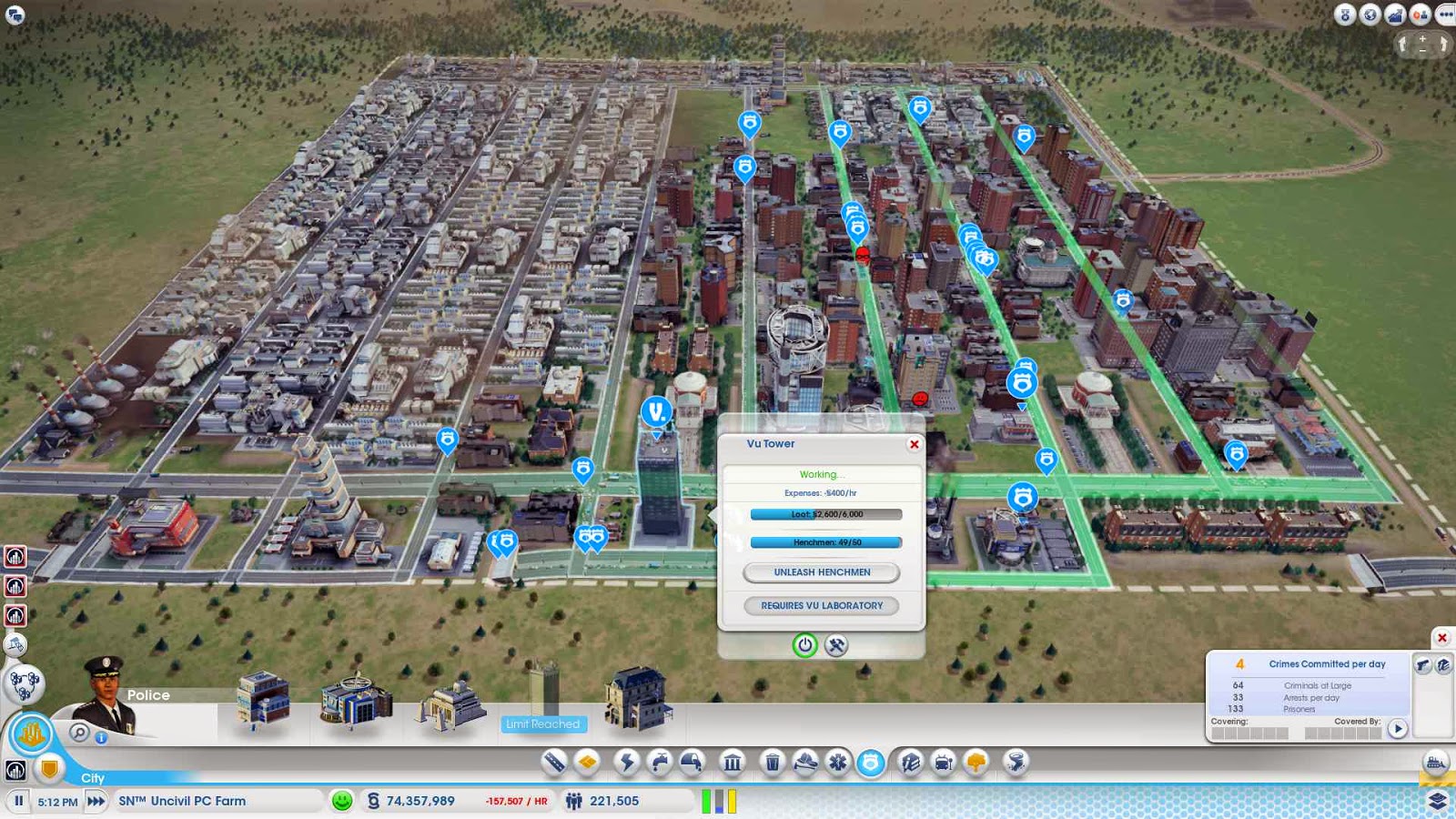
Task: Click the topmost red city alert icon
Action: click(15, 557)
